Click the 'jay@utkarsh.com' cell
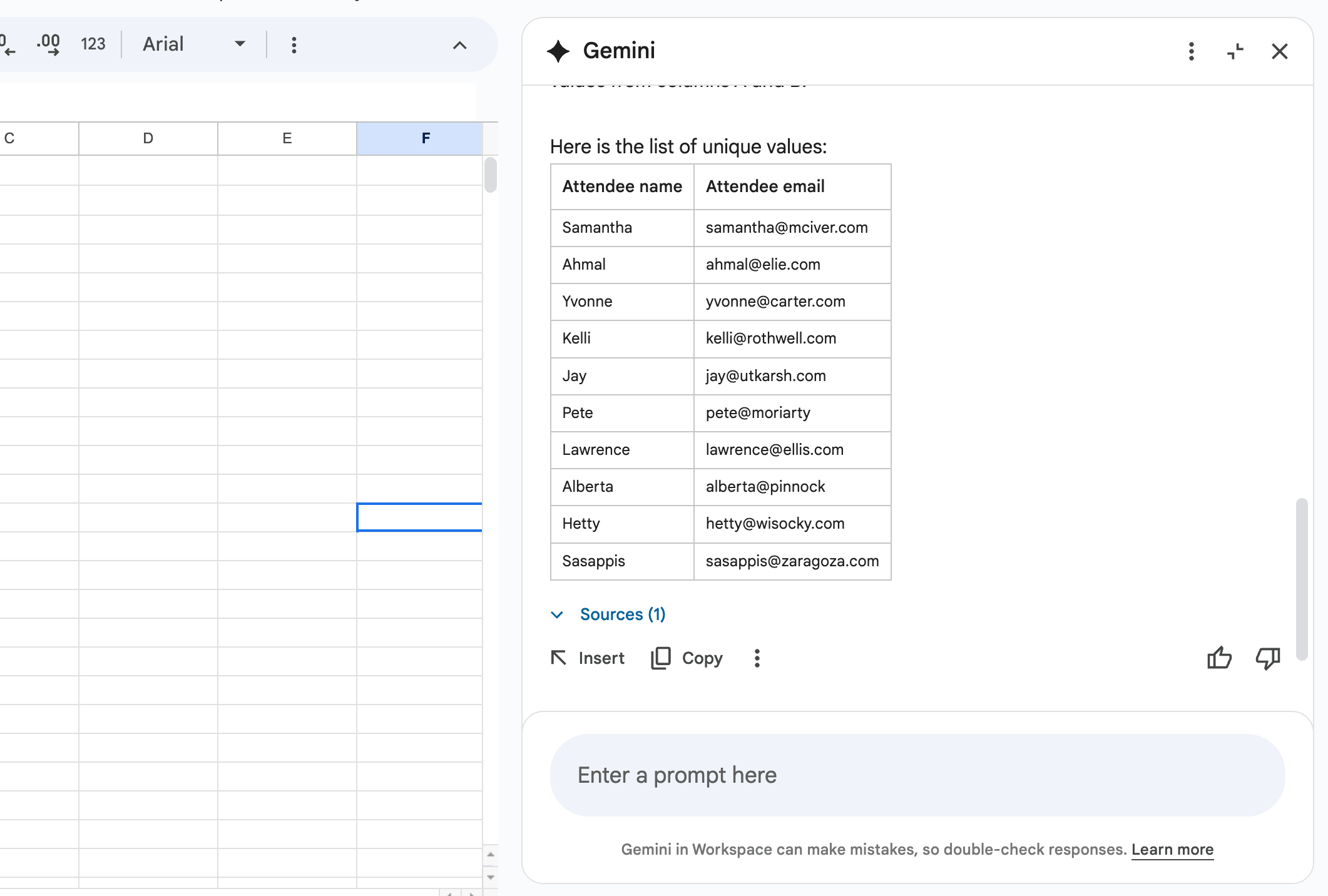The width and height of the screenshot is (1328, 896). tap(792, 376)
